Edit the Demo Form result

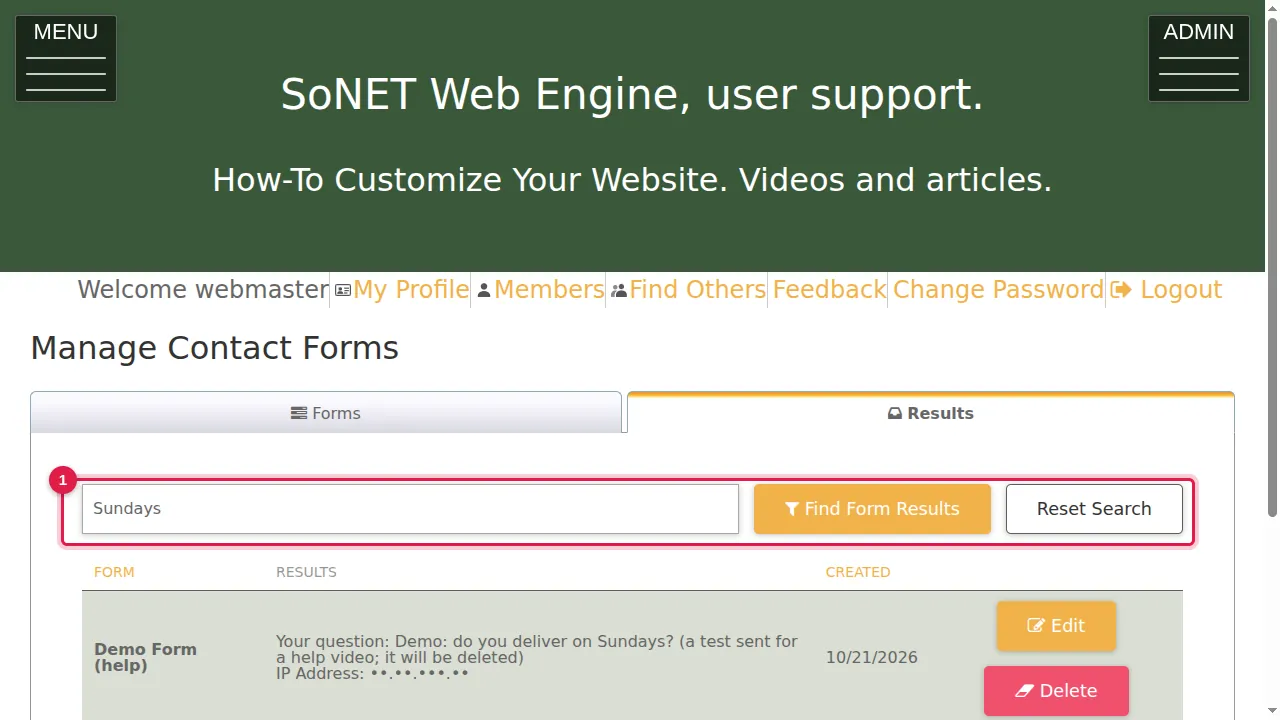(1056, 626)
